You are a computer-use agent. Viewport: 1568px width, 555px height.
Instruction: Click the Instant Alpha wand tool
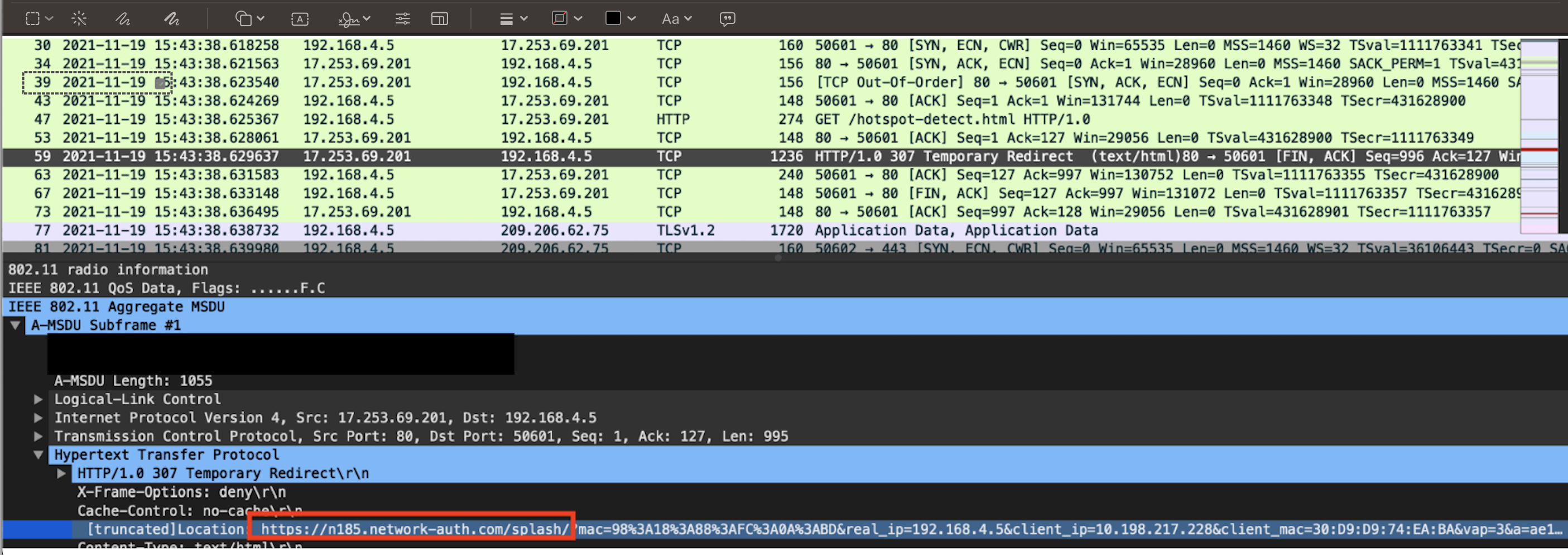pos(79,18)
